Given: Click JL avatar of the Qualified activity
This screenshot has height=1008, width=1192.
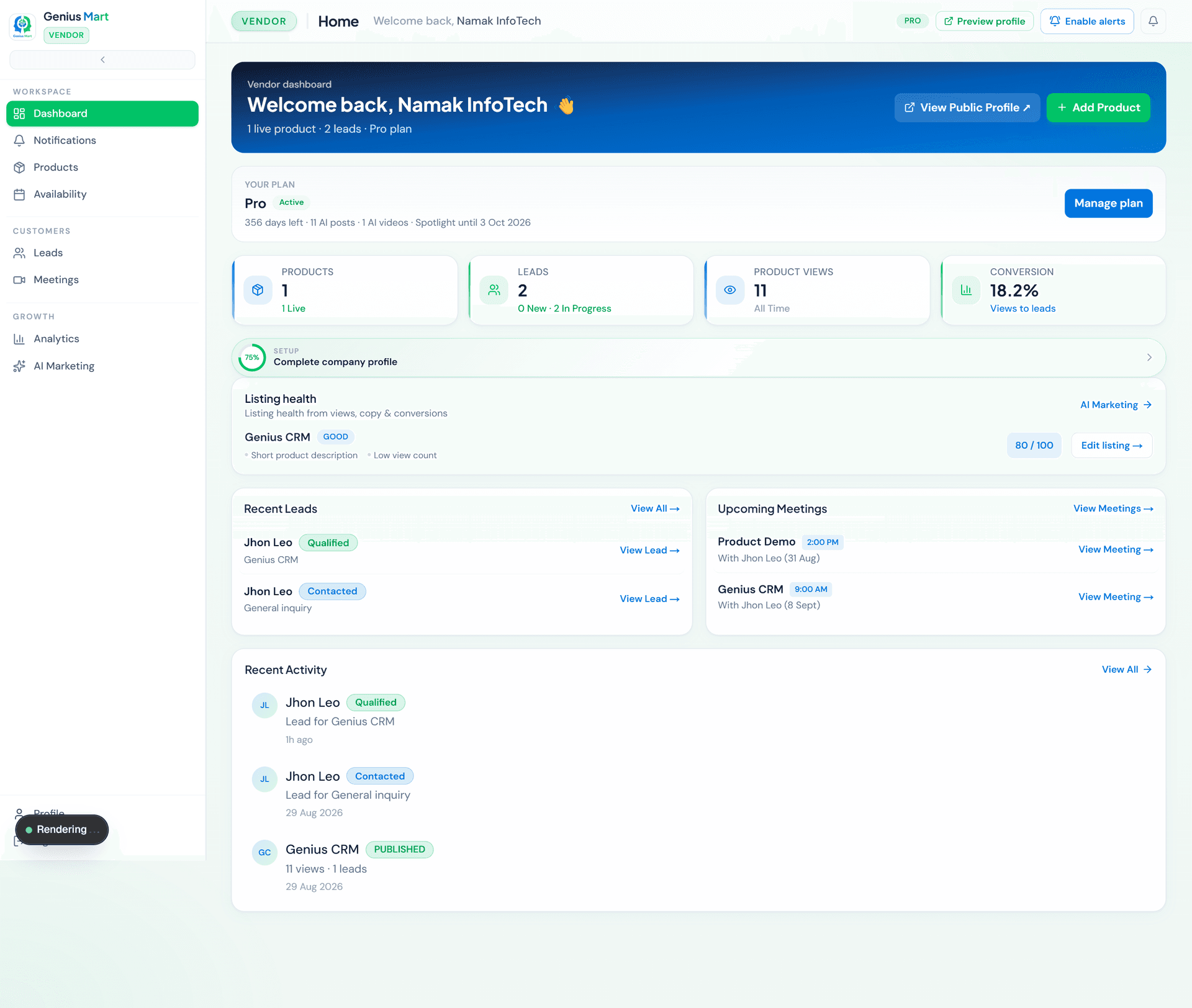Looking at the screenshot, I should pyautogui.click(x=264, y=706).
